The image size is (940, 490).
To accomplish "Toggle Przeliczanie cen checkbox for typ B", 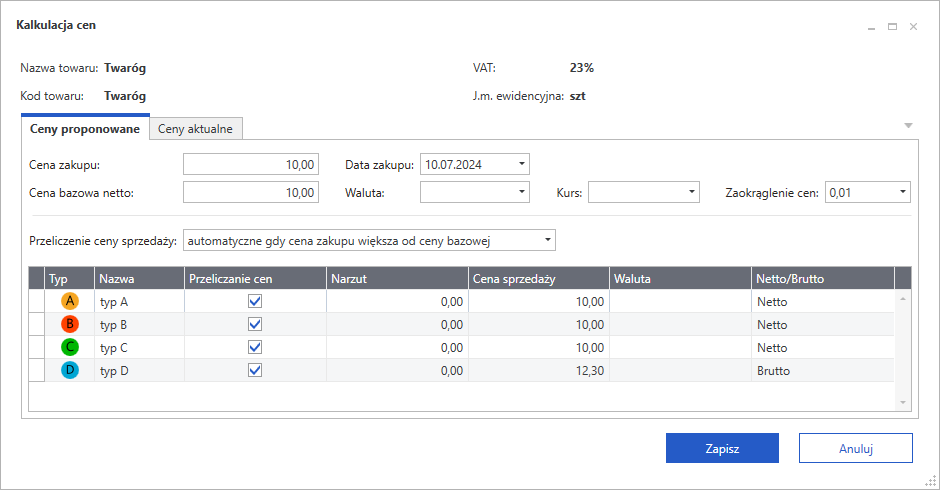I will click(x=255, y=324).
